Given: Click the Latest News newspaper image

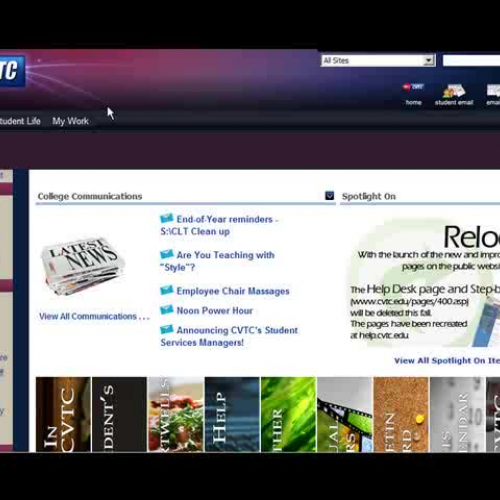Looking at the screenshot, I should pos(82,267).
